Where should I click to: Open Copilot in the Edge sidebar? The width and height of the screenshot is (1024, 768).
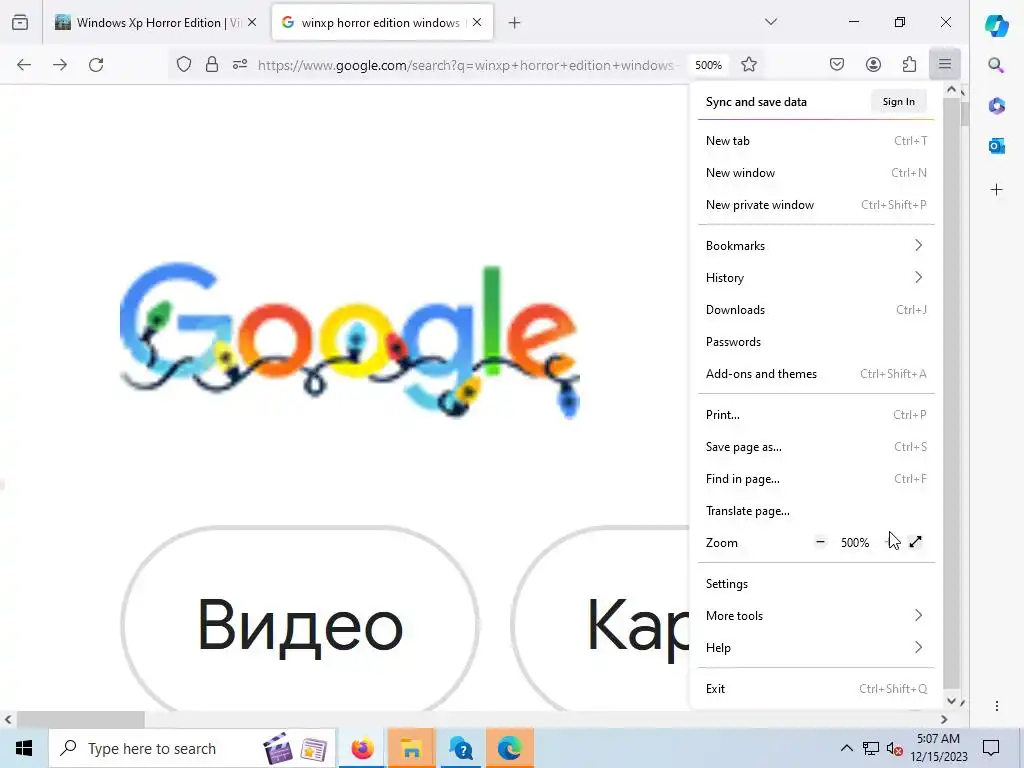click(997, 25)
